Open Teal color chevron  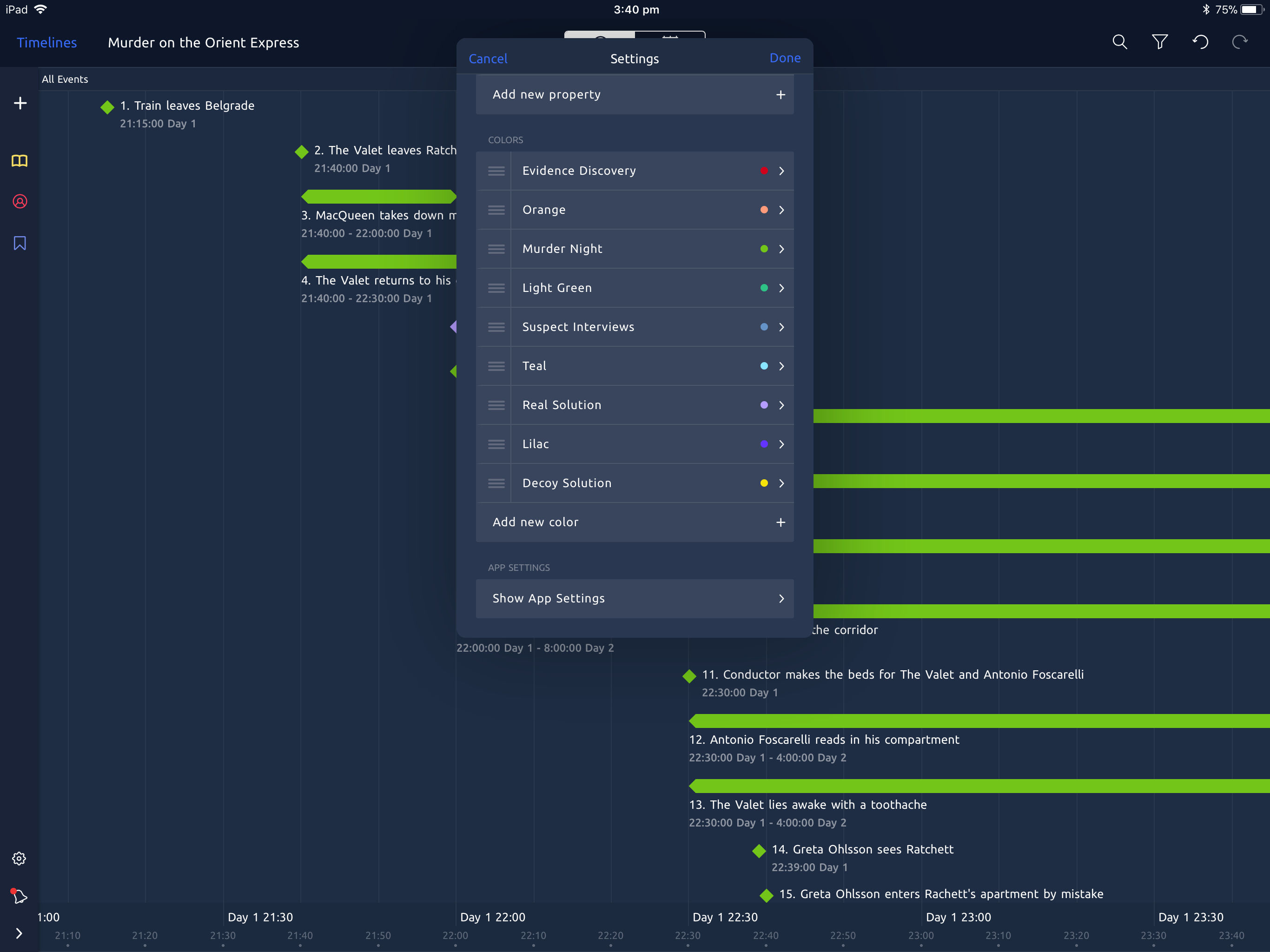pos(781,366)
